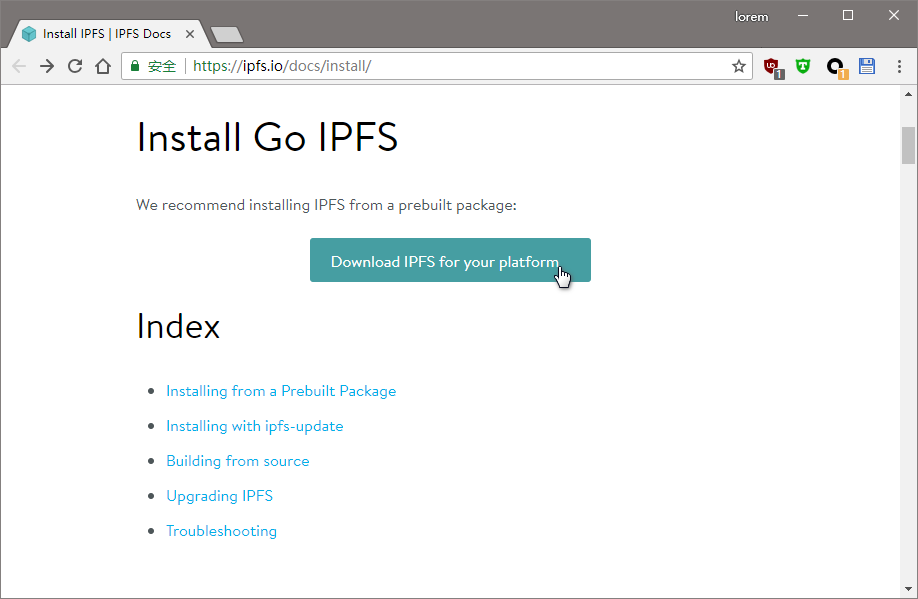
Task: Open Troubleshooting link
Action: pos(221,531)
